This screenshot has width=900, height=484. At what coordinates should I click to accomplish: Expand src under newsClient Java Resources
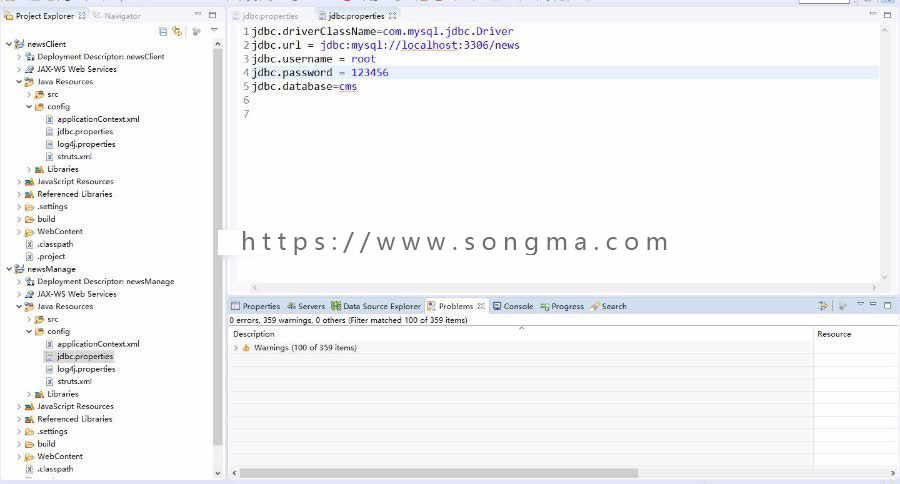pos(29,94)
